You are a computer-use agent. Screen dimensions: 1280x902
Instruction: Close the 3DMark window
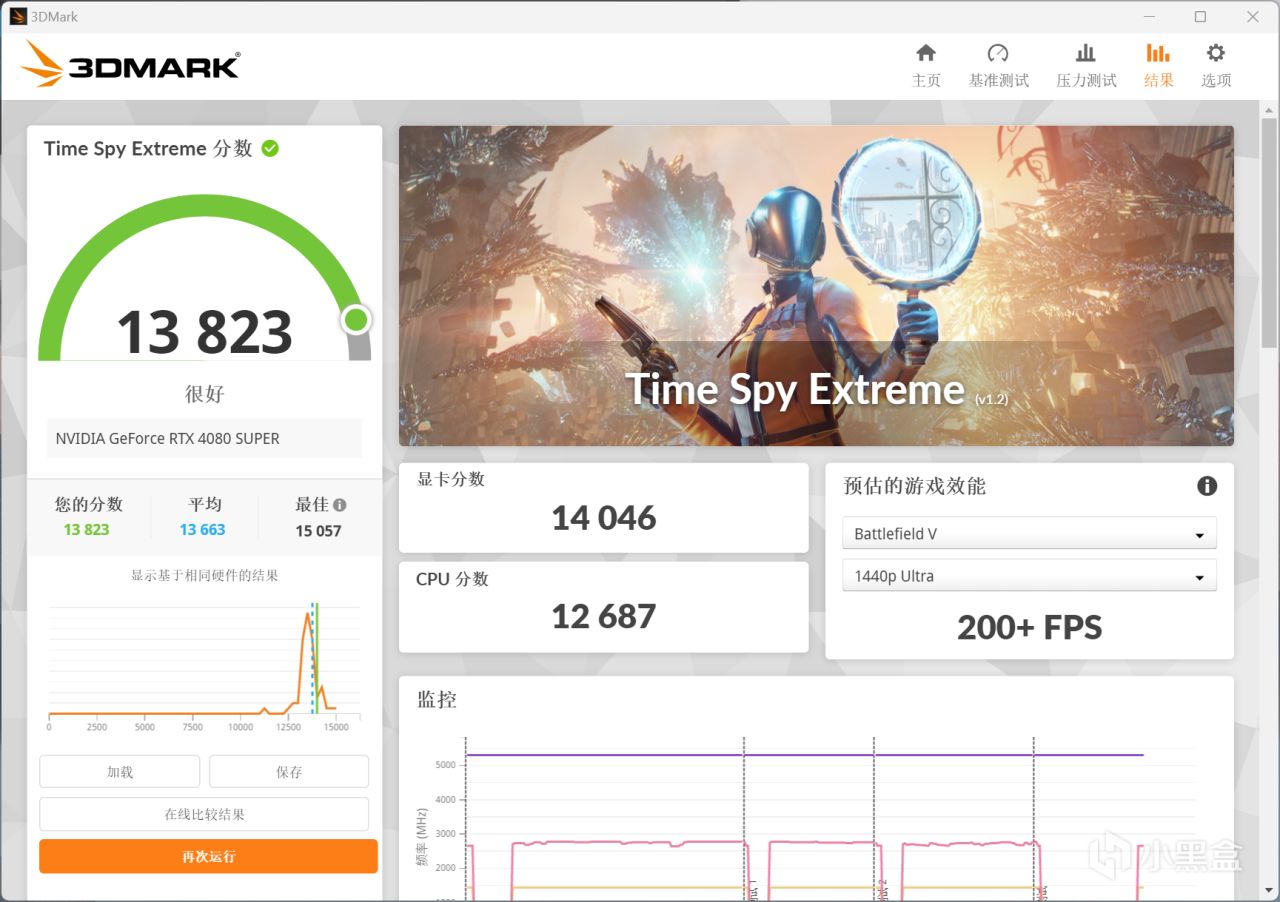[x=1253, y=16]
